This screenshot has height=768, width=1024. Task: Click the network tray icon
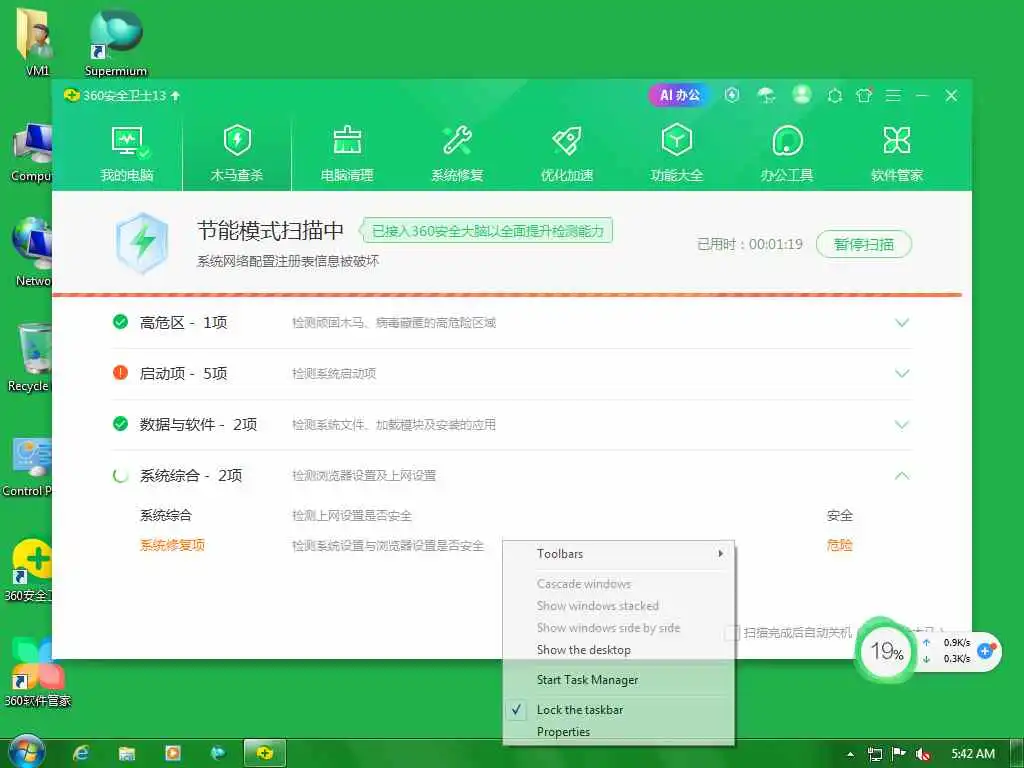(875, 754)
